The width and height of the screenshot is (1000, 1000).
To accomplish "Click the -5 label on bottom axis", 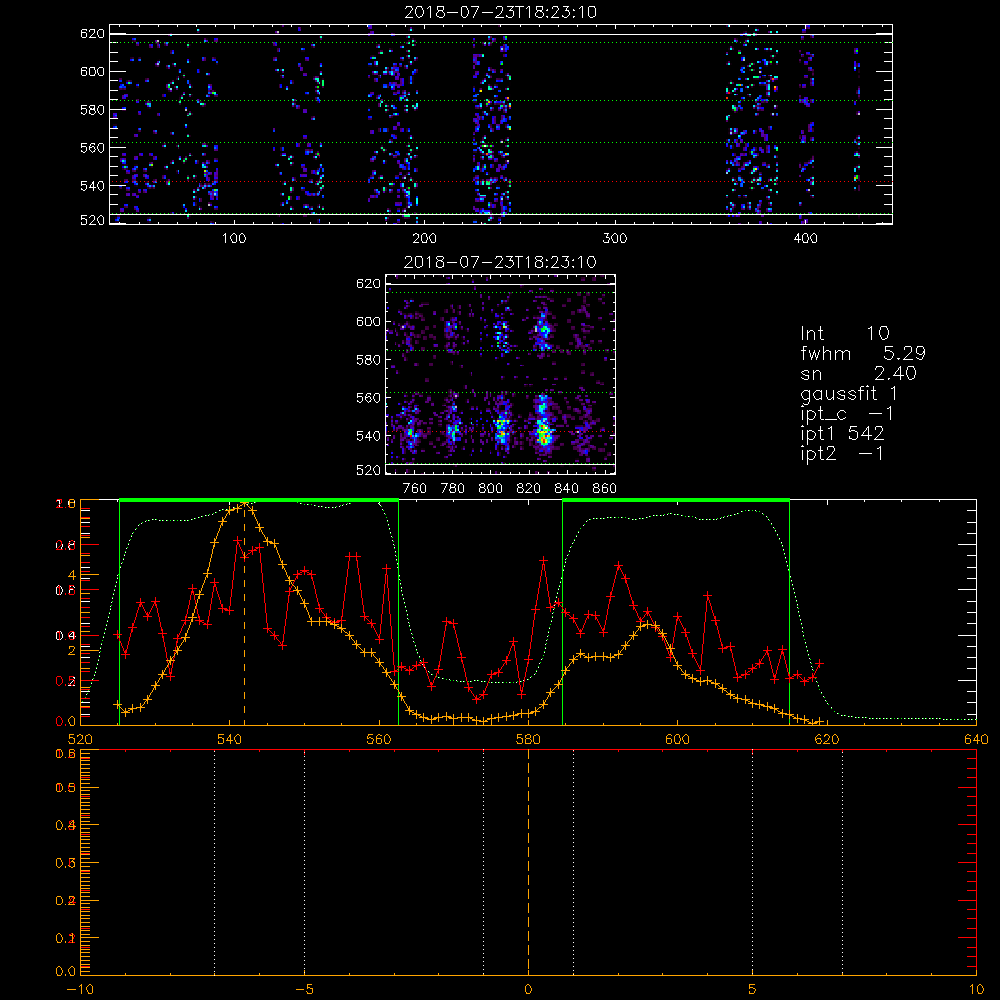I will click(304, 989).
